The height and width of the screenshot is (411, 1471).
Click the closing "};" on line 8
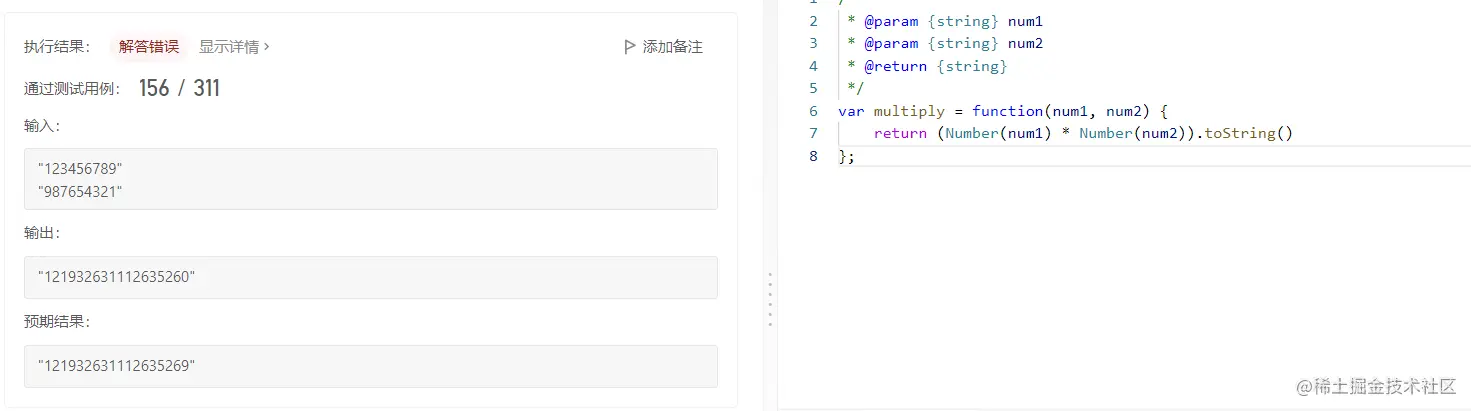click(x=847, y=156)
